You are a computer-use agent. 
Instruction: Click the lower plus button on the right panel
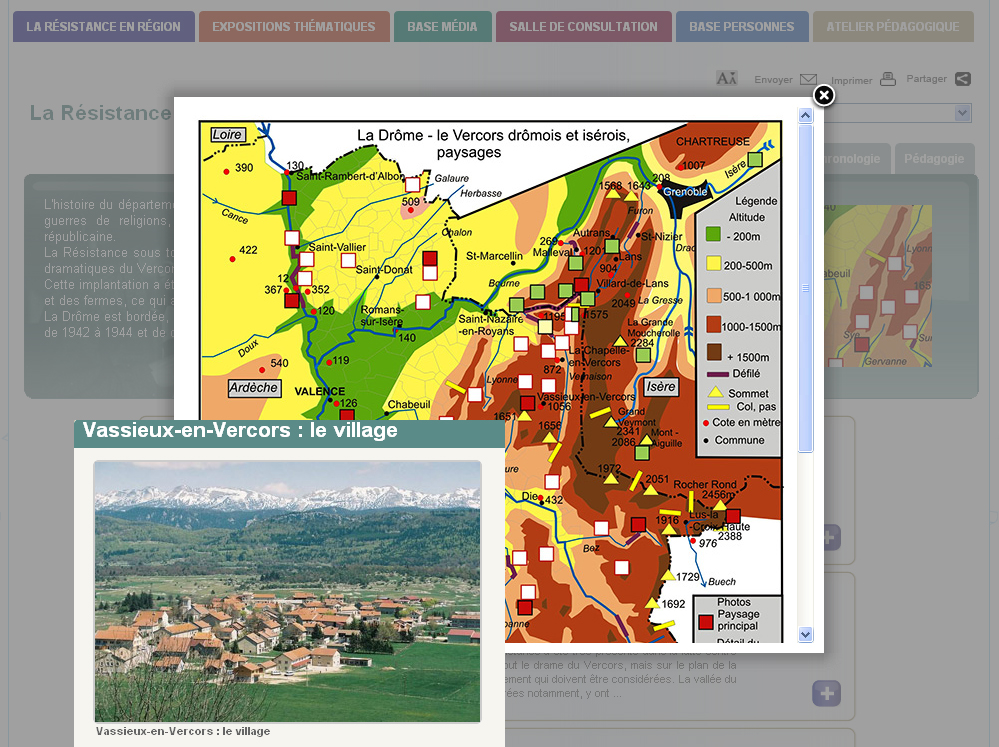point(826,693)
